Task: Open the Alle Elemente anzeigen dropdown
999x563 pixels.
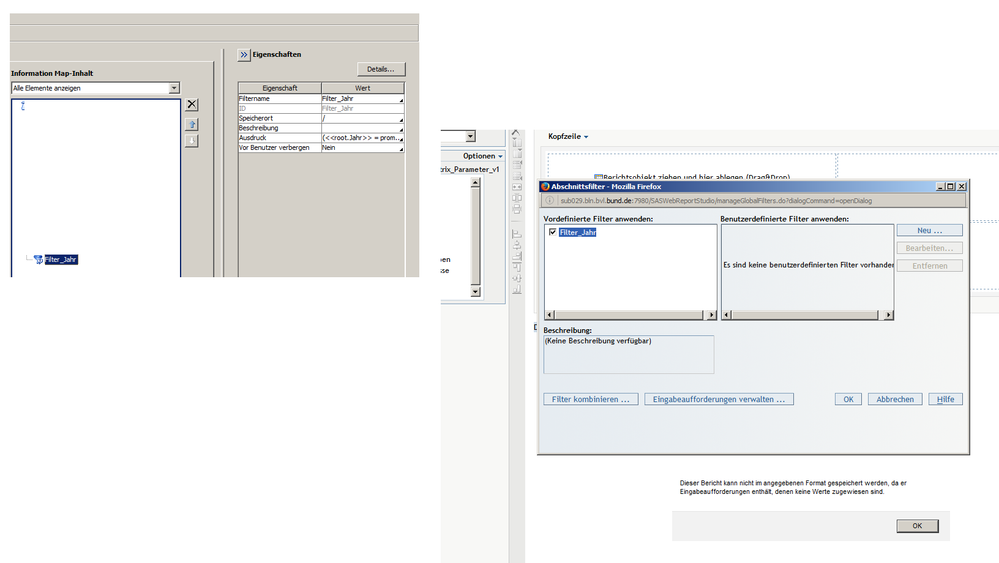Action: click(x=174, y=88)
